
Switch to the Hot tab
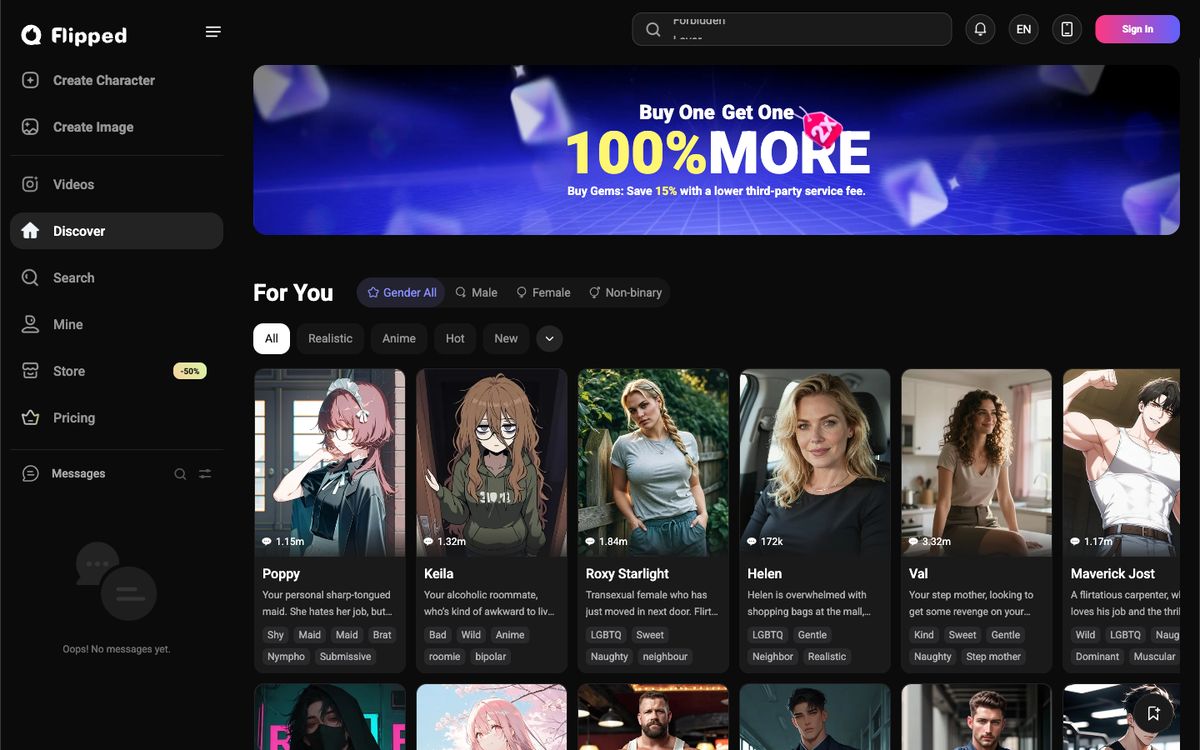click(x=455, y=338)
